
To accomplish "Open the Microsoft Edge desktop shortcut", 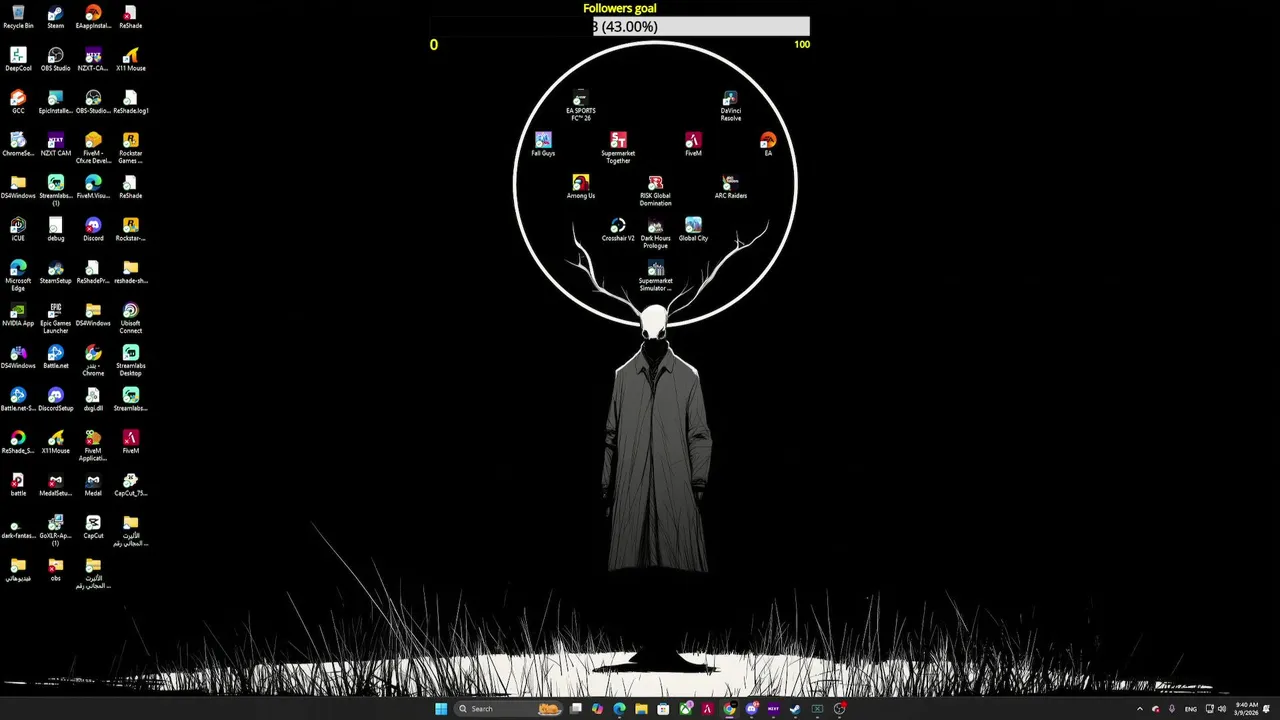I will tap(18, 275).
